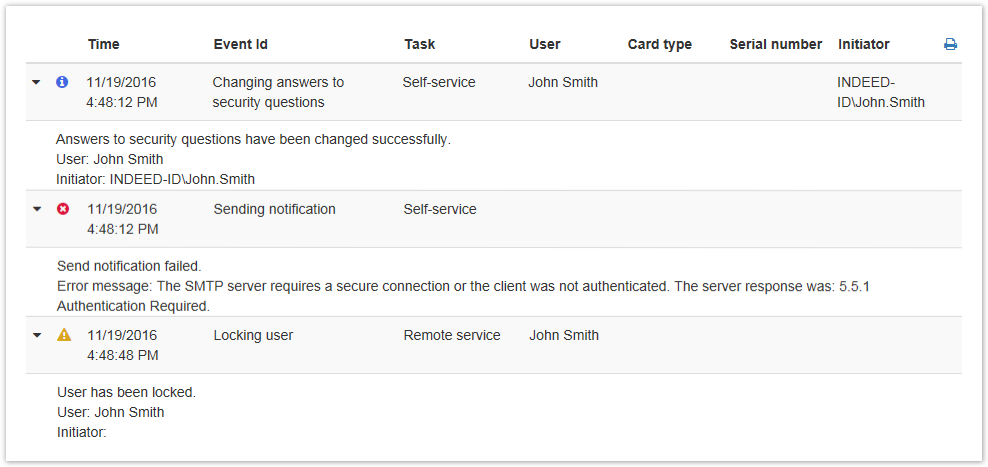Collapse the Sending notification event row
Image resolution: width=988 pixels, height=467 pixels.
[37, 209]
